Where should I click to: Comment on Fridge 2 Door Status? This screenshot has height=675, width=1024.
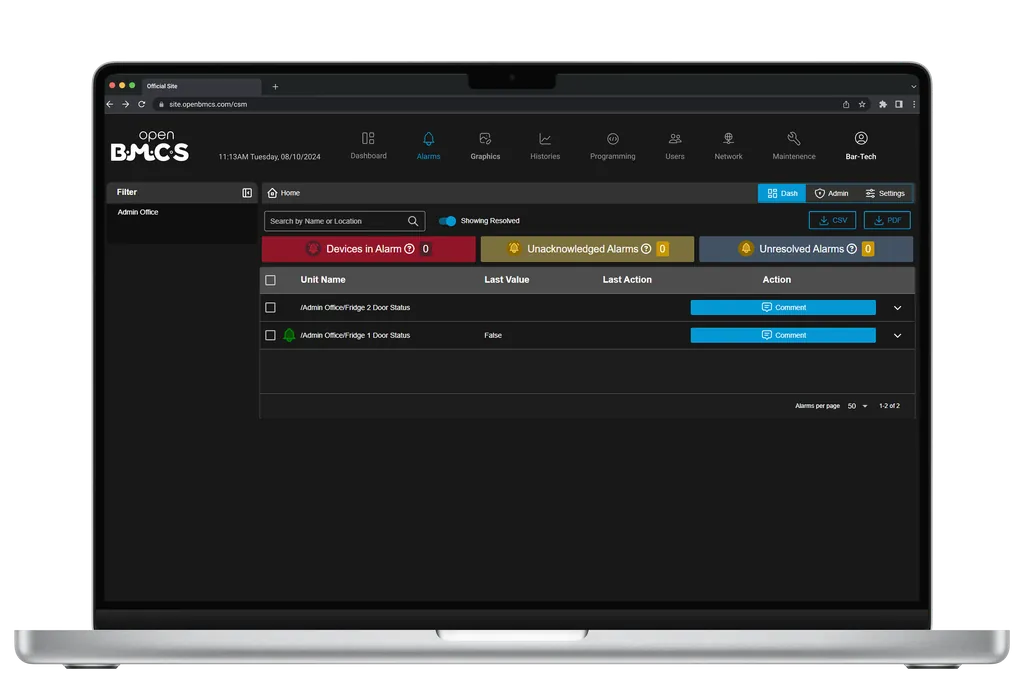783,307
